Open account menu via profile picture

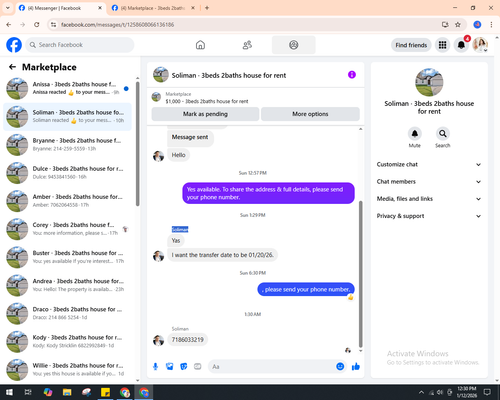tap(480, 45)
